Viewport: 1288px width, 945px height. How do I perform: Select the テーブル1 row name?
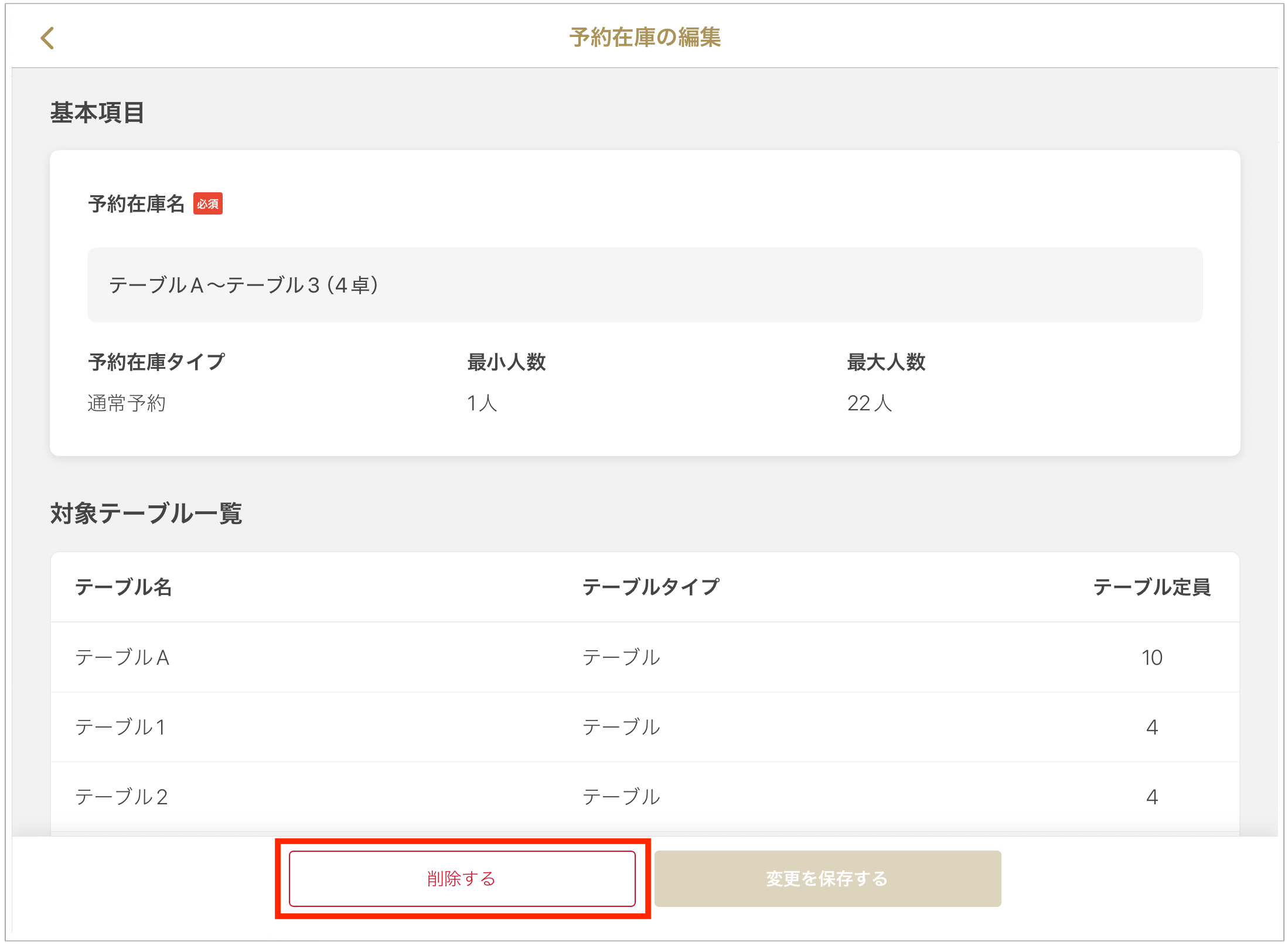(121, 727)
